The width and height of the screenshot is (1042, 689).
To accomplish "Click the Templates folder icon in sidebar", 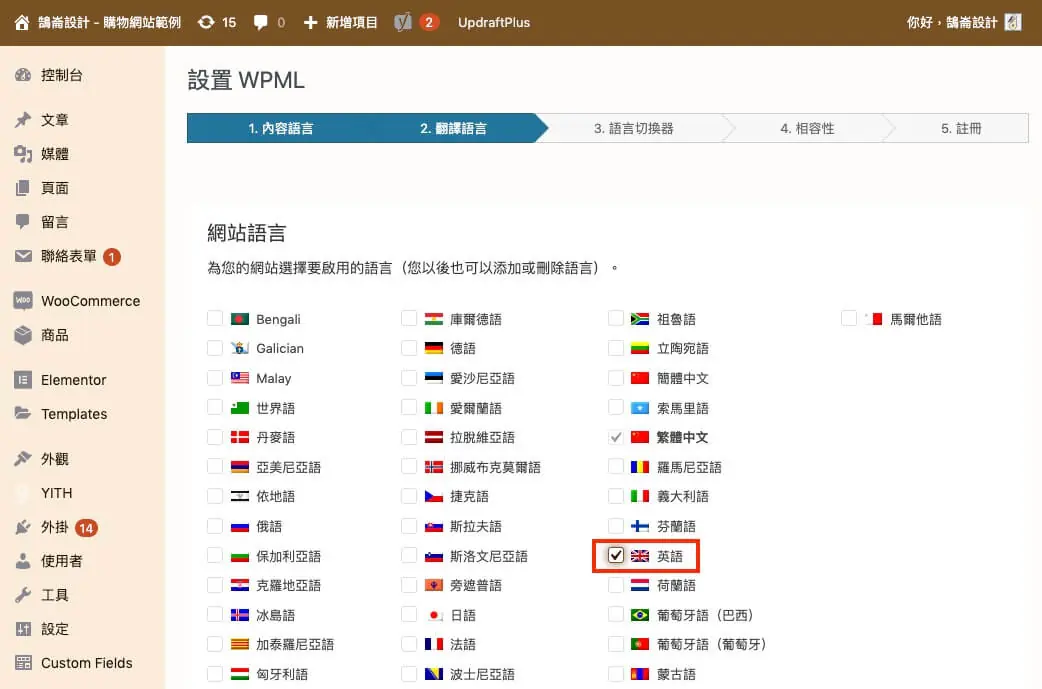I will [23, 414].
